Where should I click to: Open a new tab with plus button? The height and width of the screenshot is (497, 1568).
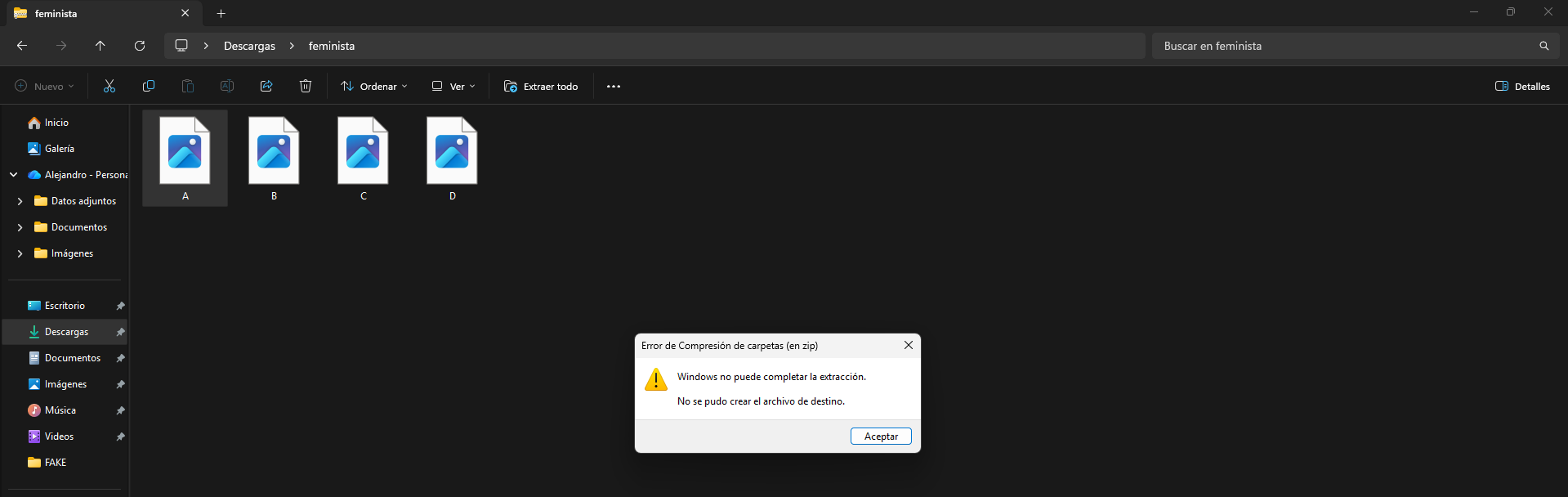point(221,14)
